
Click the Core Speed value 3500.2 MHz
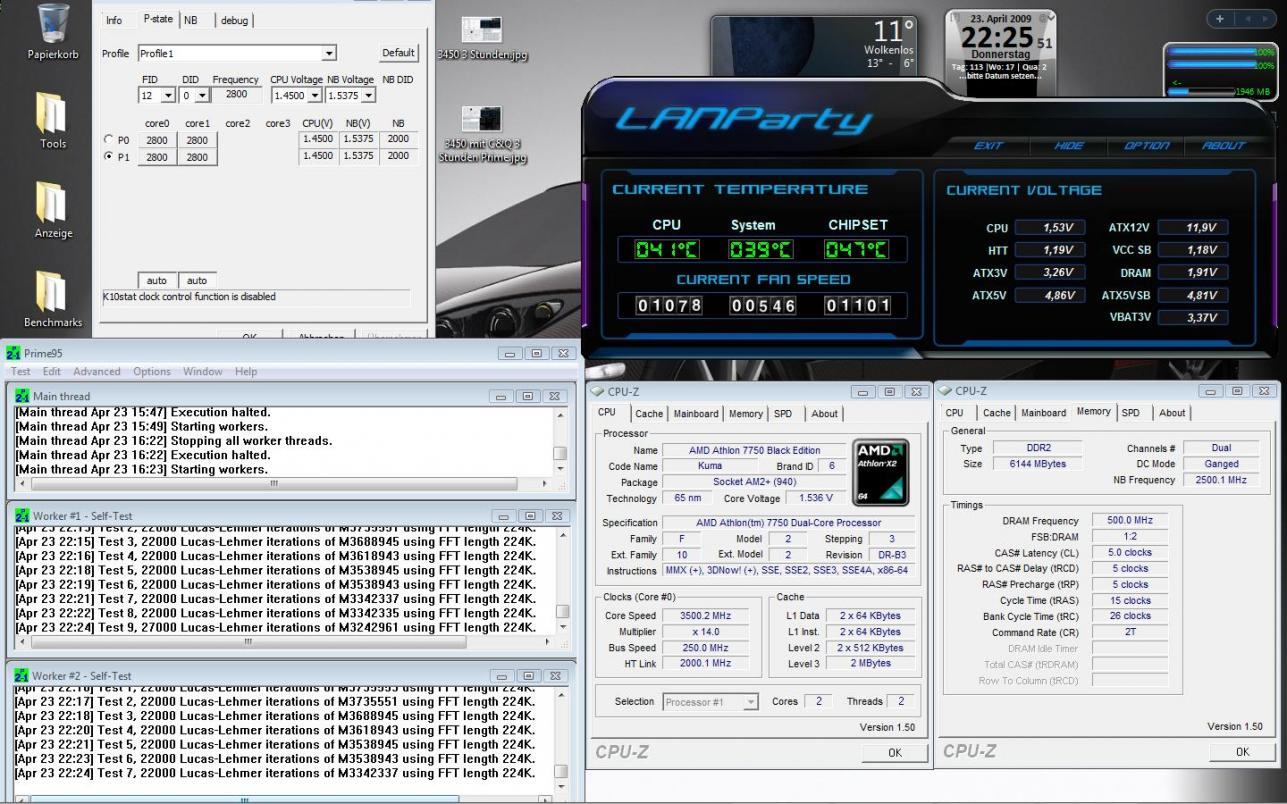(x=706, y=616)
